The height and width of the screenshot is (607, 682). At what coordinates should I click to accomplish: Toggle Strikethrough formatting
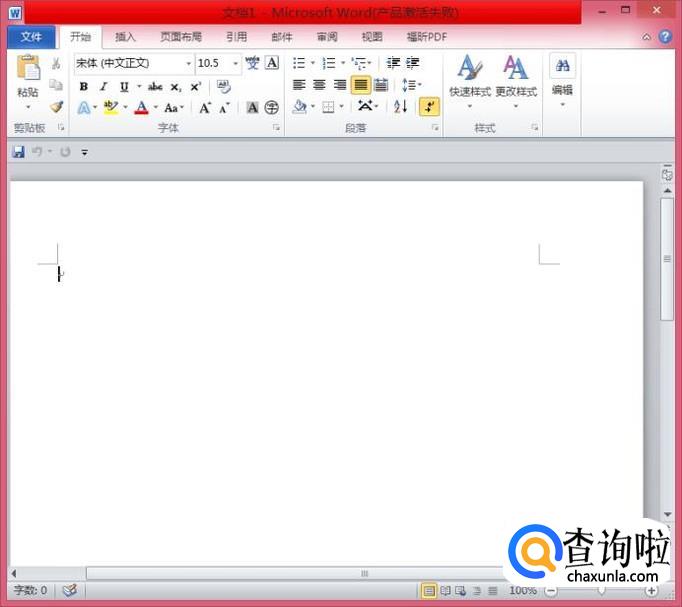tap(155, 87)
